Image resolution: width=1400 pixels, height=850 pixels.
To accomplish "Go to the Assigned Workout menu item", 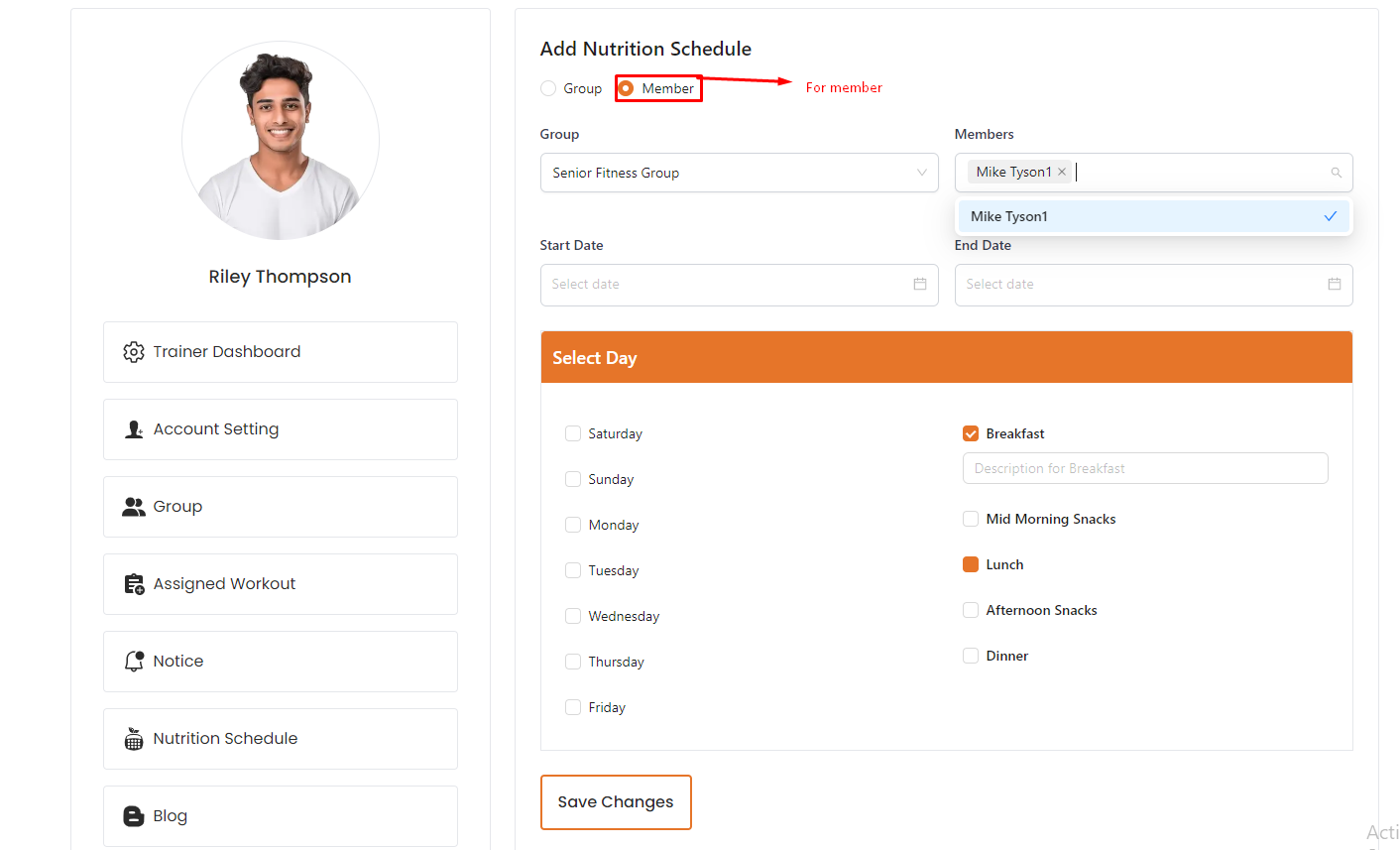I will pos(280,584).
